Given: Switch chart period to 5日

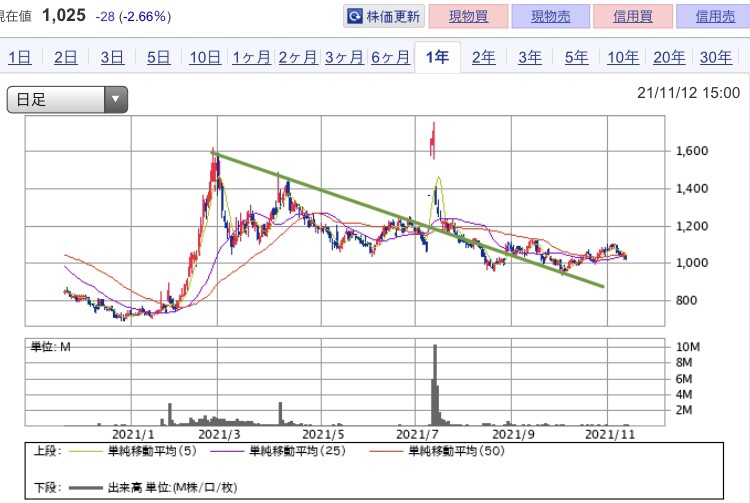Looking at the screenshot, I should click(158, 57).
